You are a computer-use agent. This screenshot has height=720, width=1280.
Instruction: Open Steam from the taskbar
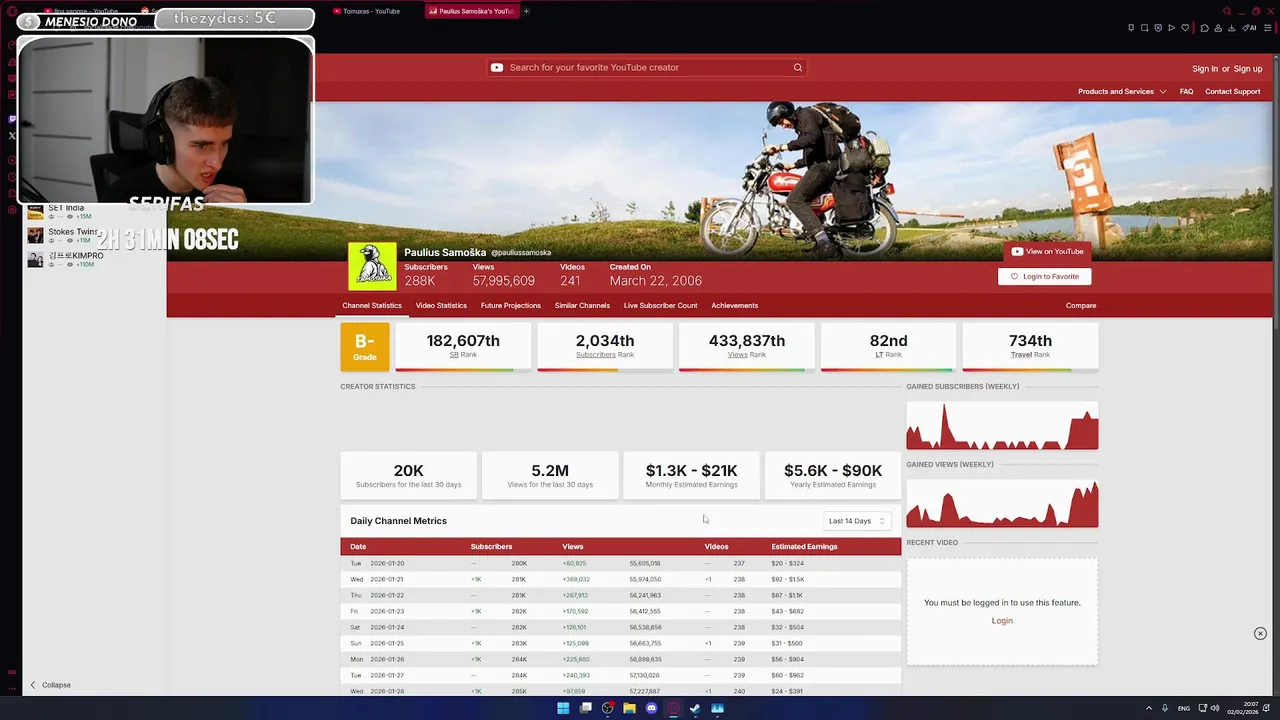[x=695, y=708]
